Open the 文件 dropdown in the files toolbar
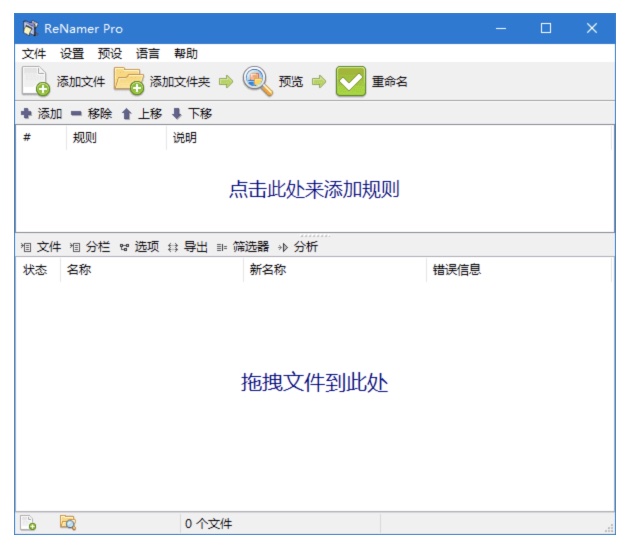 (49, 247)
